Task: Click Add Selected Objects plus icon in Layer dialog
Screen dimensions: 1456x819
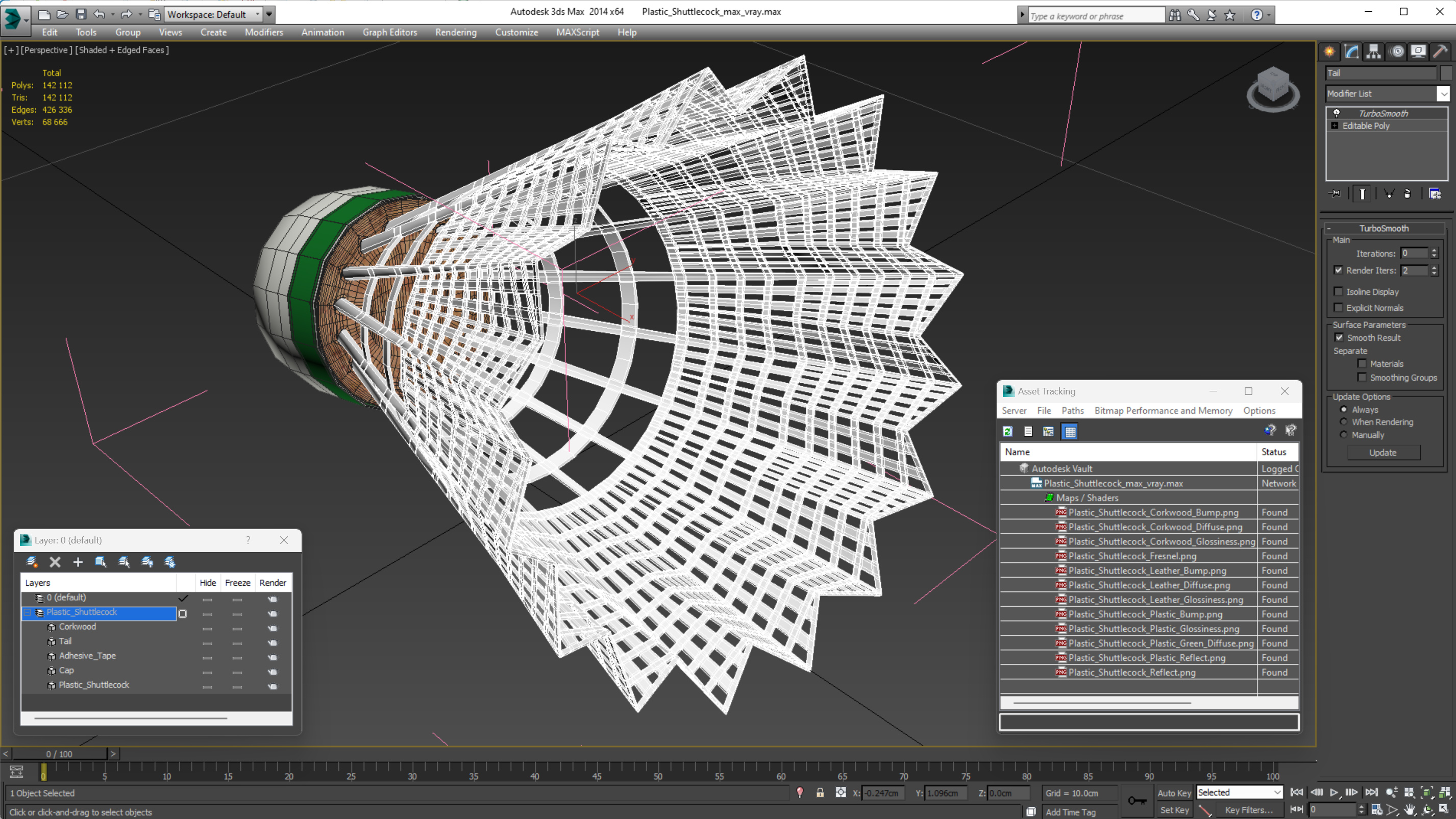Action: click(x=78, y=562)
